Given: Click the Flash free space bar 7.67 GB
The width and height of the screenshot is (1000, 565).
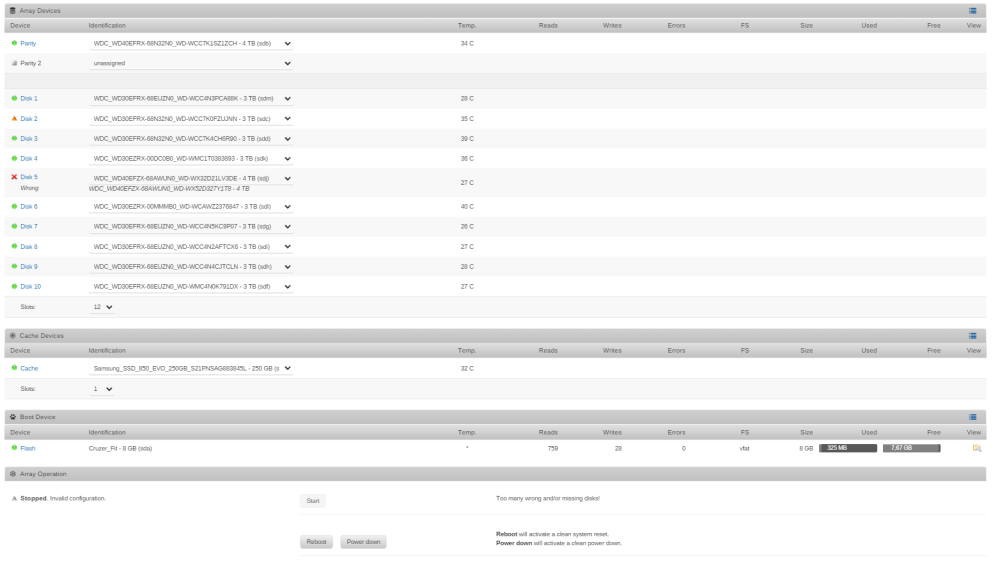Looking at the screenshot, I should [911, 448].
